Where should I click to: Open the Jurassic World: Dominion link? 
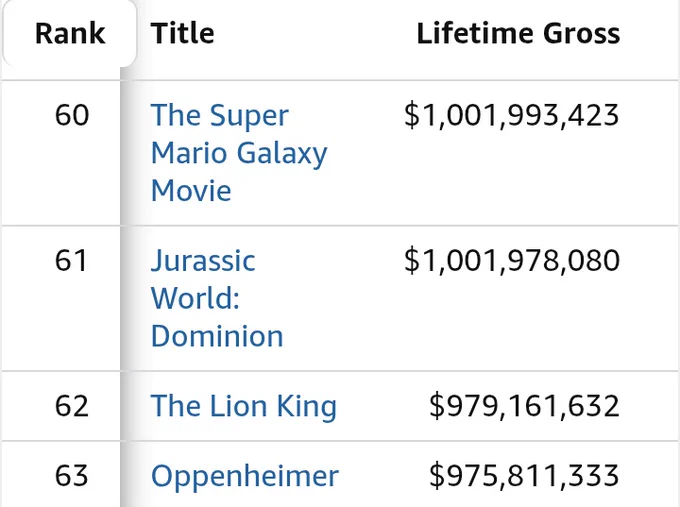217,298
